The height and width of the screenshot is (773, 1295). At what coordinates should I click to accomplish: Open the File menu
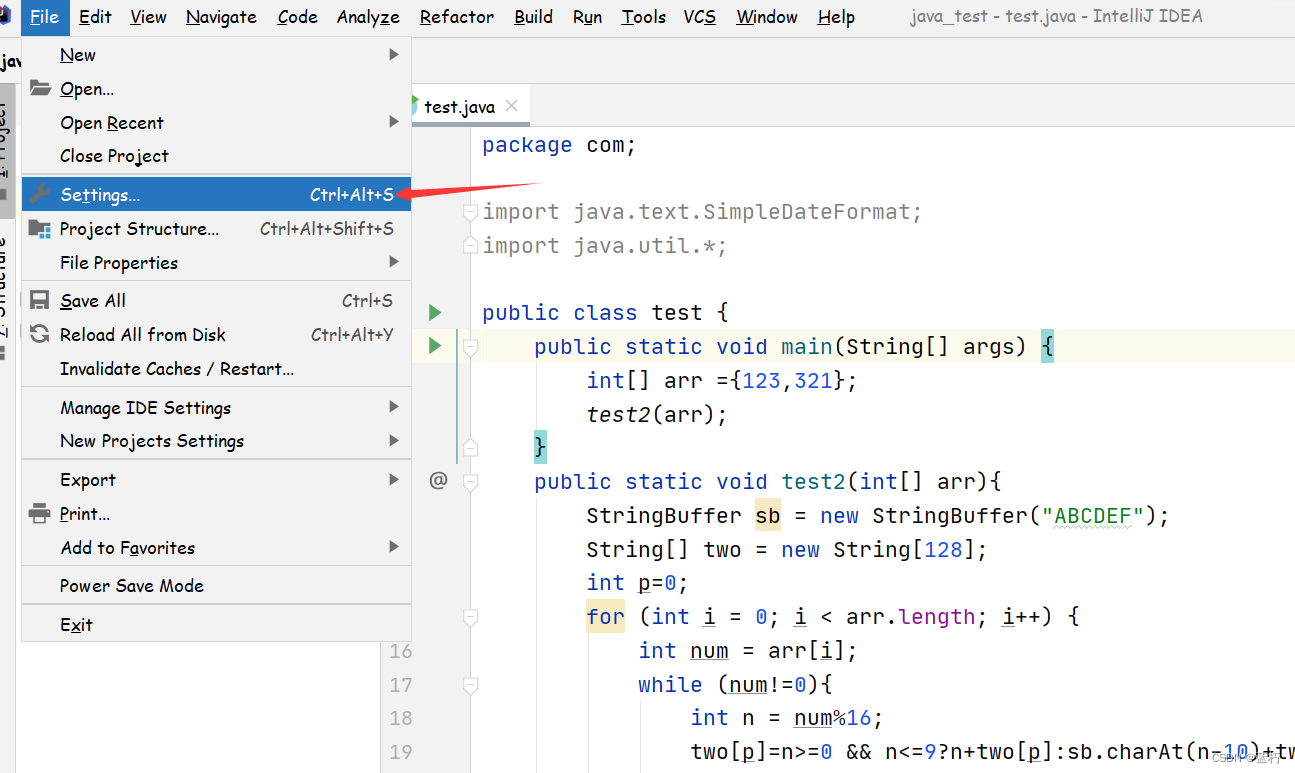44,17
